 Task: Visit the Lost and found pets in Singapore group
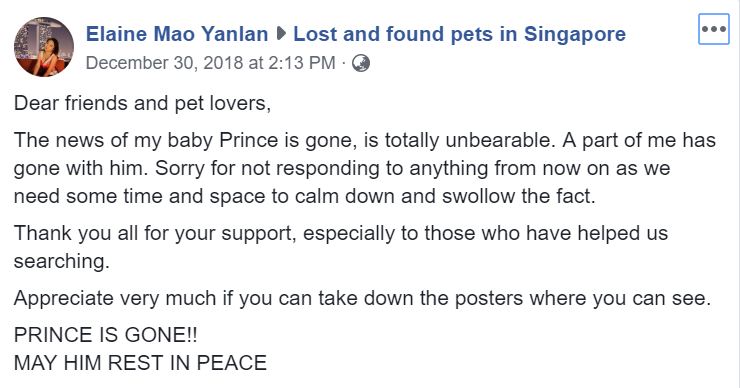click(459, 34)
